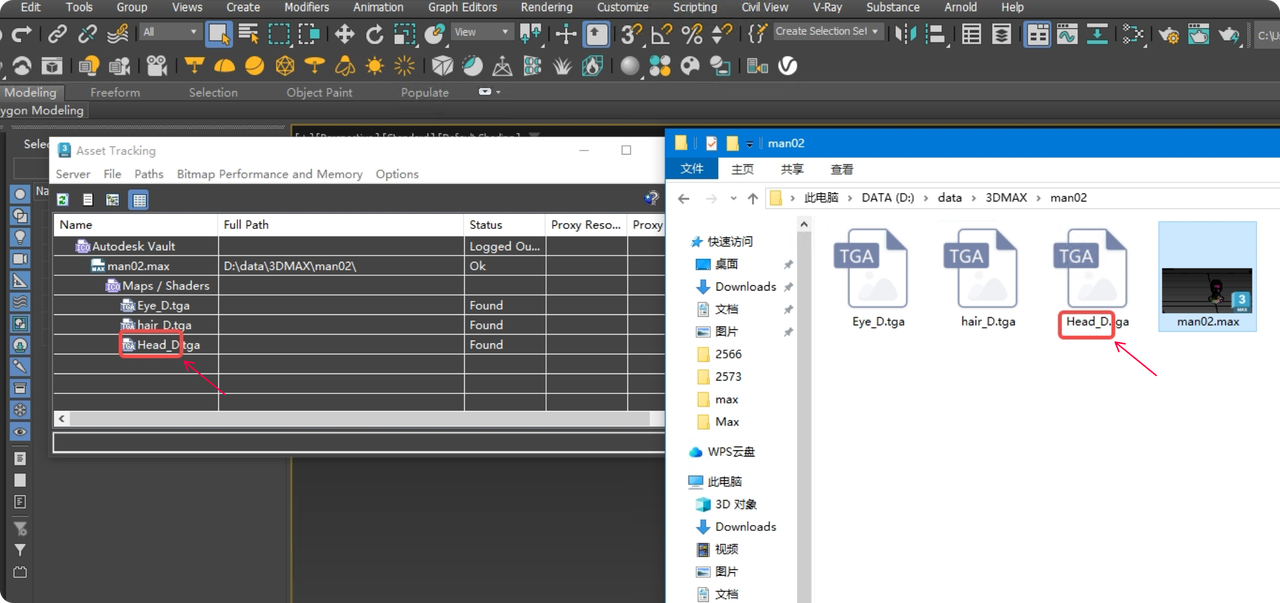Open the Schematic View icon

coord(1133,34)
